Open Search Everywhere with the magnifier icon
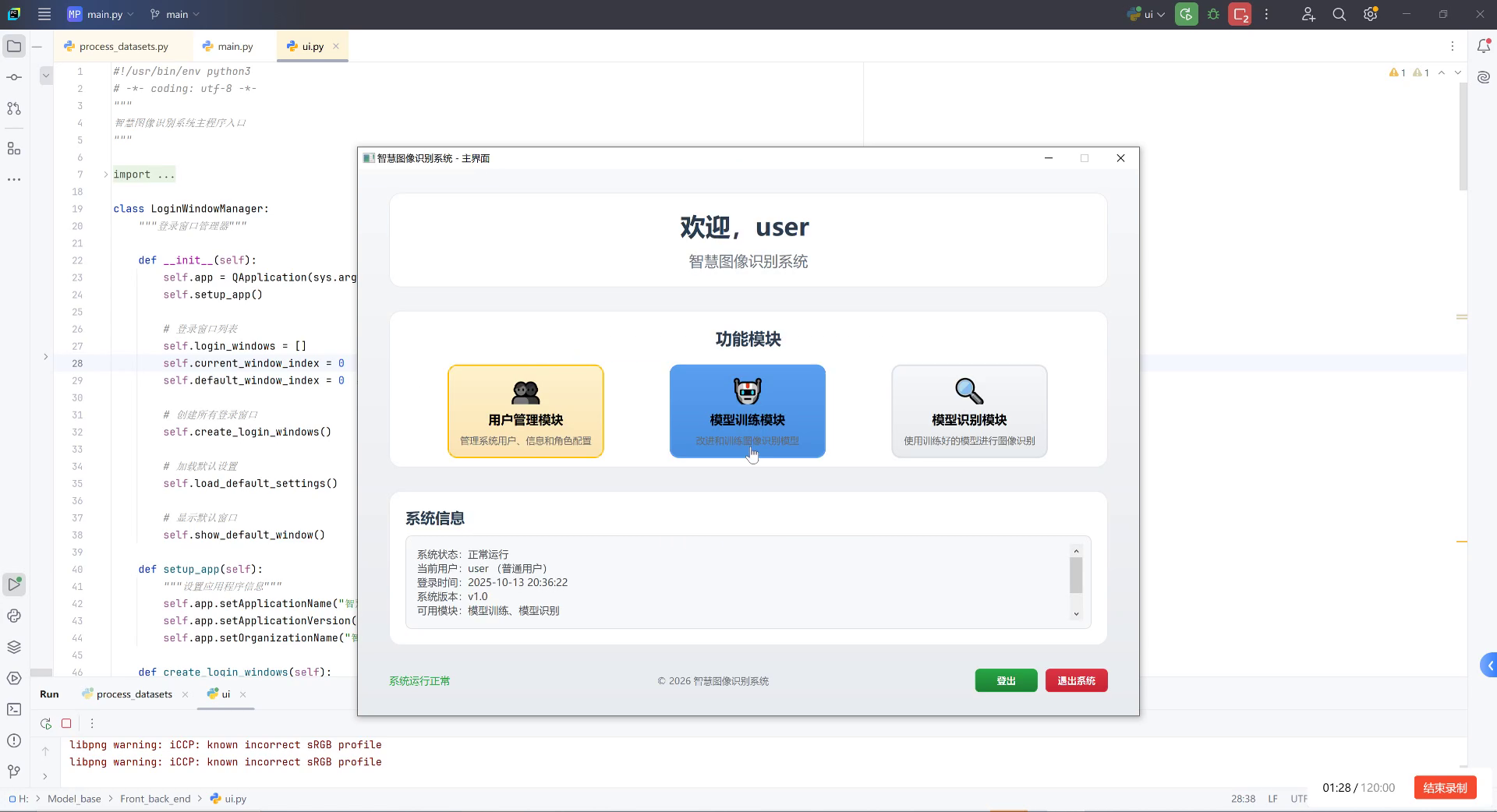Viewport: 1497px width, 812px height. (x=1339, y=14)
